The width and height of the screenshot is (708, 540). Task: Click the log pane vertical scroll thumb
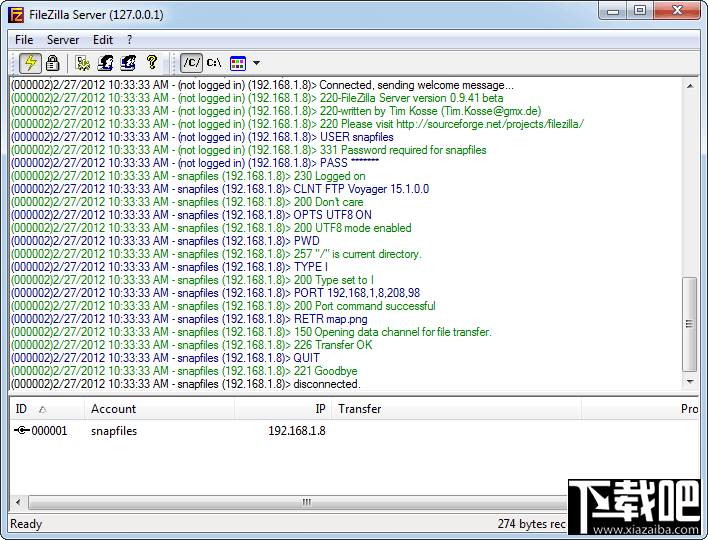click(689, 324)
